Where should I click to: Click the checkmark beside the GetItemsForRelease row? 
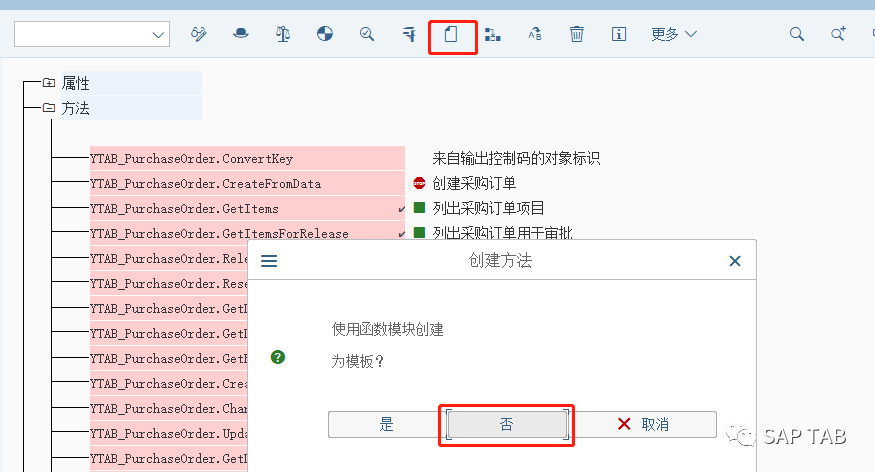401,234
